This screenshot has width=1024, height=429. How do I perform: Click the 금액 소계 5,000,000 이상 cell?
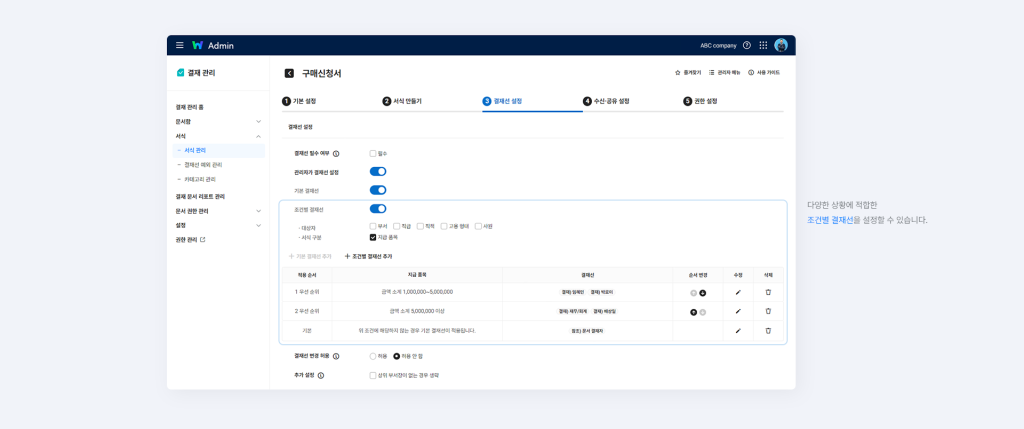click(417, 311)
